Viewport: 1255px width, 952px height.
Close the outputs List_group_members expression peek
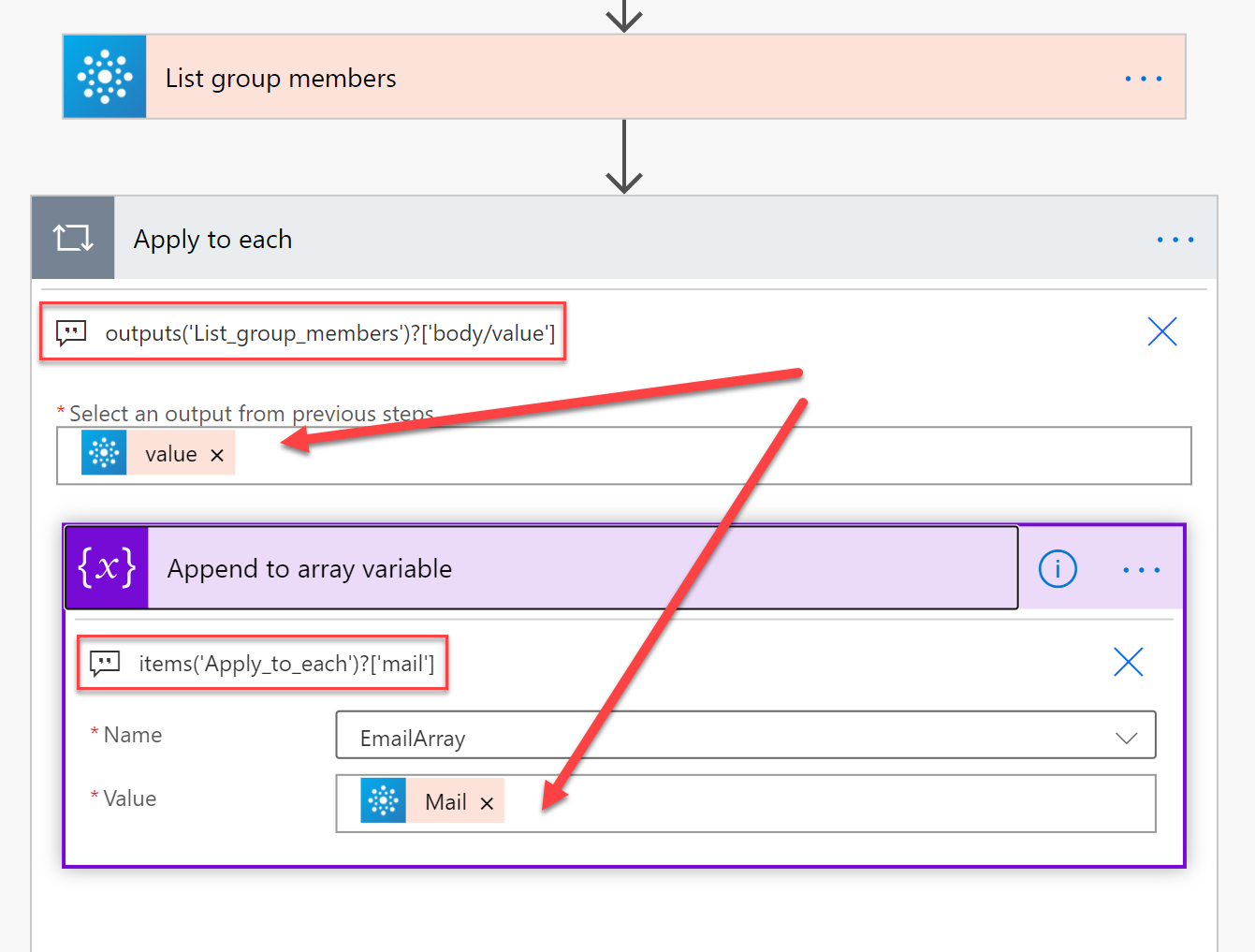[x=1161, y=331]
